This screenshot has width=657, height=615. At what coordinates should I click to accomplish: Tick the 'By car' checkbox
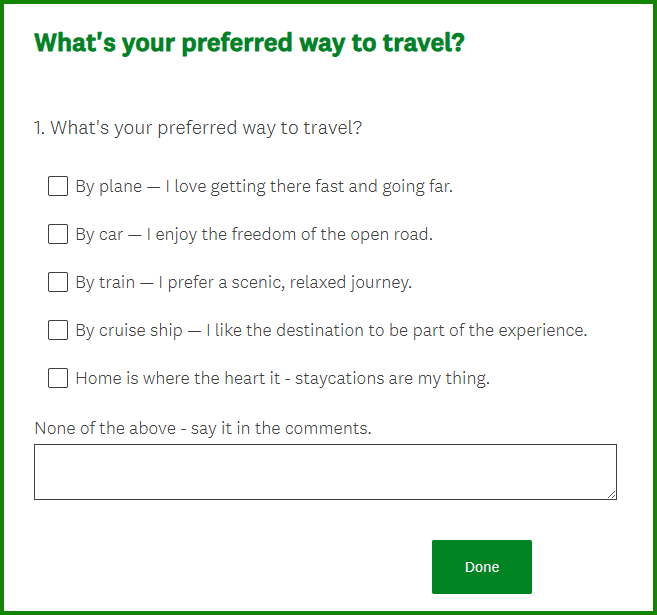pyautogui.click(x=58, y=234)
